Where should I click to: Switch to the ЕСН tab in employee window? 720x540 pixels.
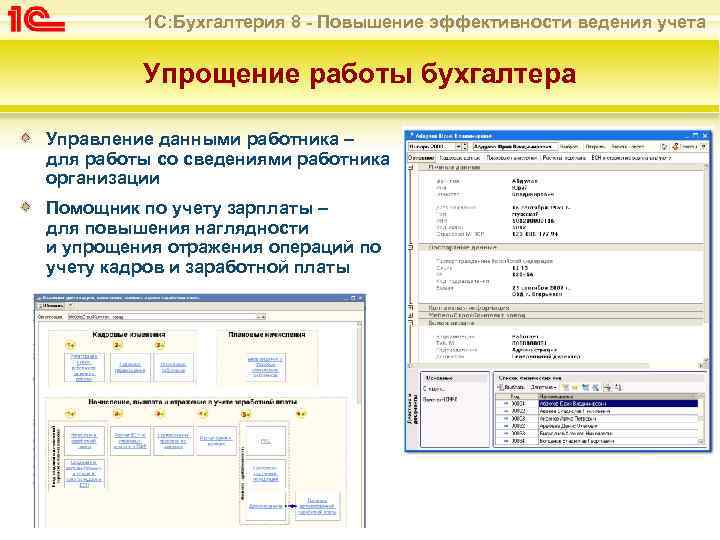coord(631,158)
